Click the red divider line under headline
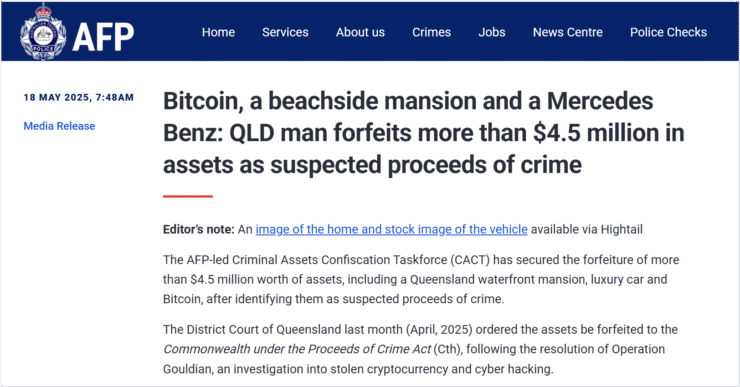This screenshot has width=740, height=387. [x=188, y=196]
